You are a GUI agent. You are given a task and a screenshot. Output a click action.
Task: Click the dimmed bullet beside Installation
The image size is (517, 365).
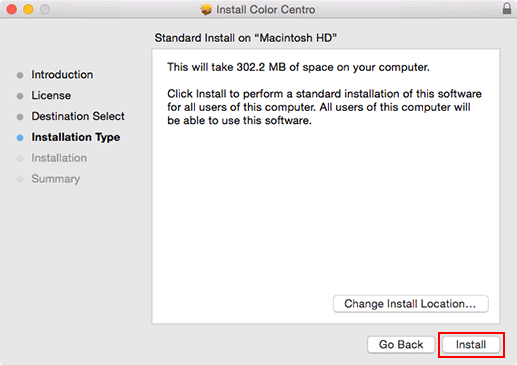click(20, 159)
